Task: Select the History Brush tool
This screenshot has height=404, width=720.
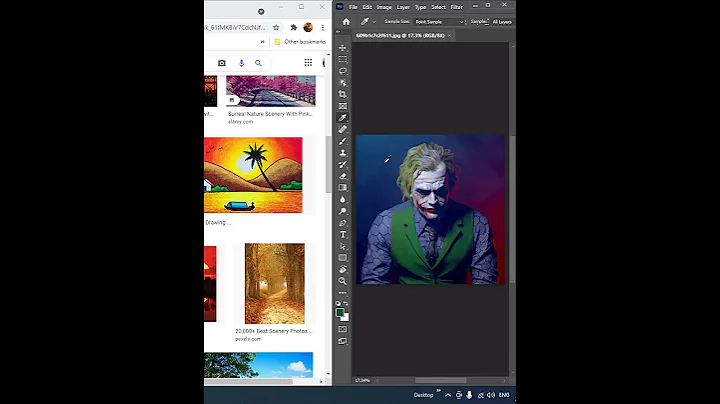Action: click(343, 164)
